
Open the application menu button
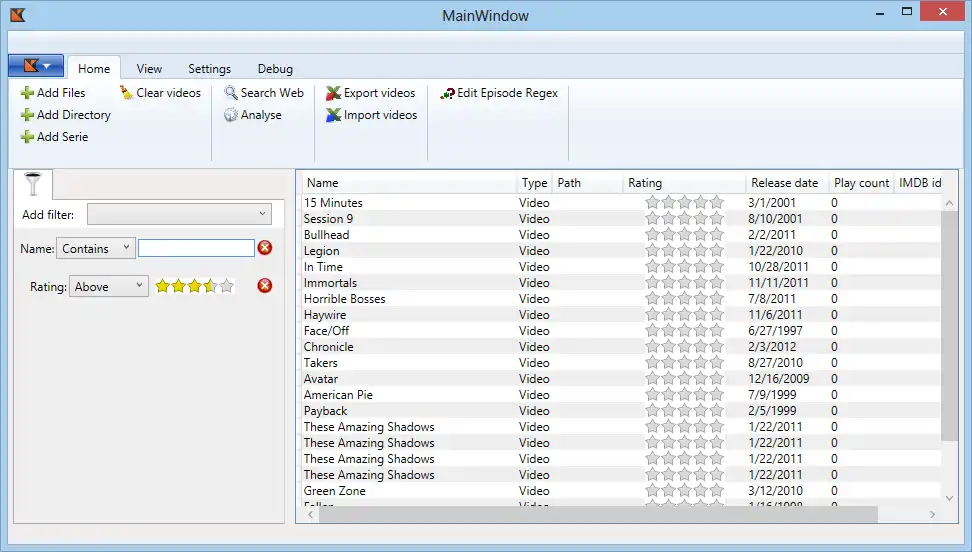pos(36,66)
